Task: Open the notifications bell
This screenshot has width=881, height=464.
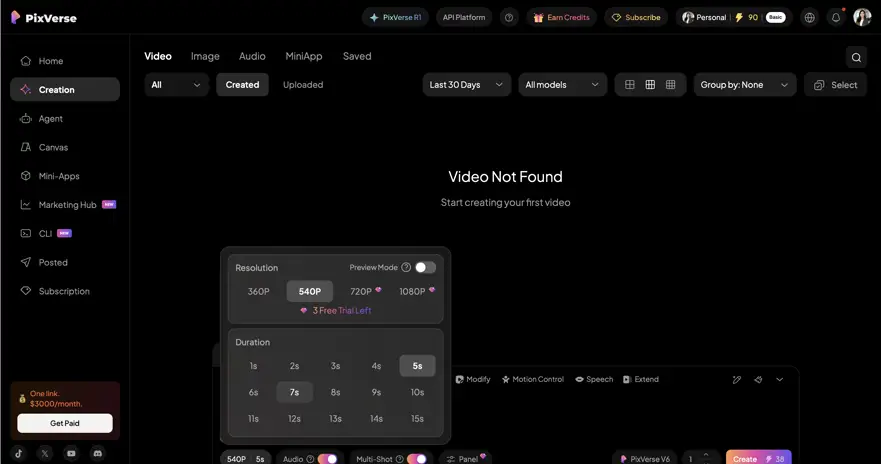Action: click(836, 17)
